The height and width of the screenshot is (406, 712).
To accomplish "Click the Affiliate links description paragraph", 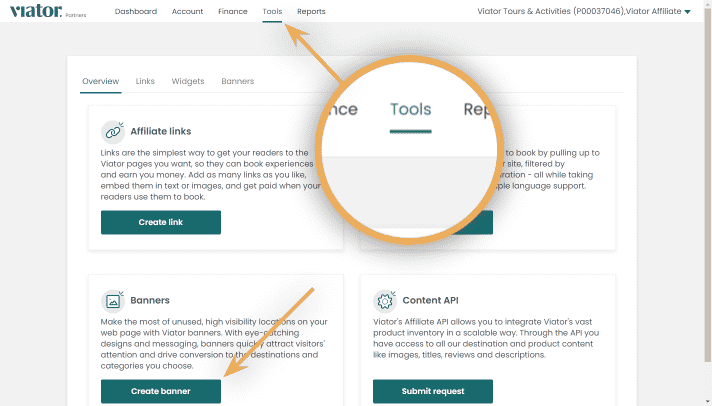I will click(x=210, y=175).
